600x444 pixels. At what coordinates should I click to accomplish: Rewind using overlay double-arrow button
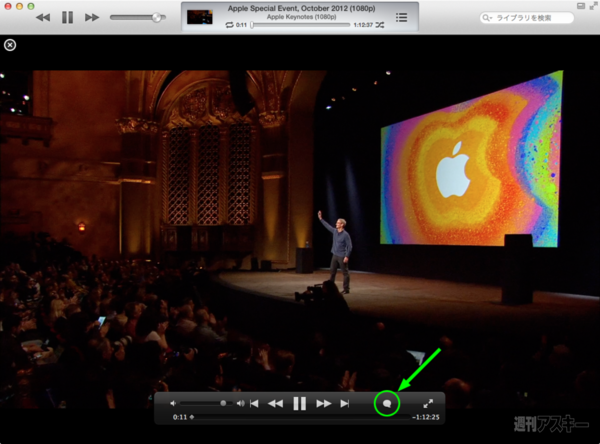275,403
